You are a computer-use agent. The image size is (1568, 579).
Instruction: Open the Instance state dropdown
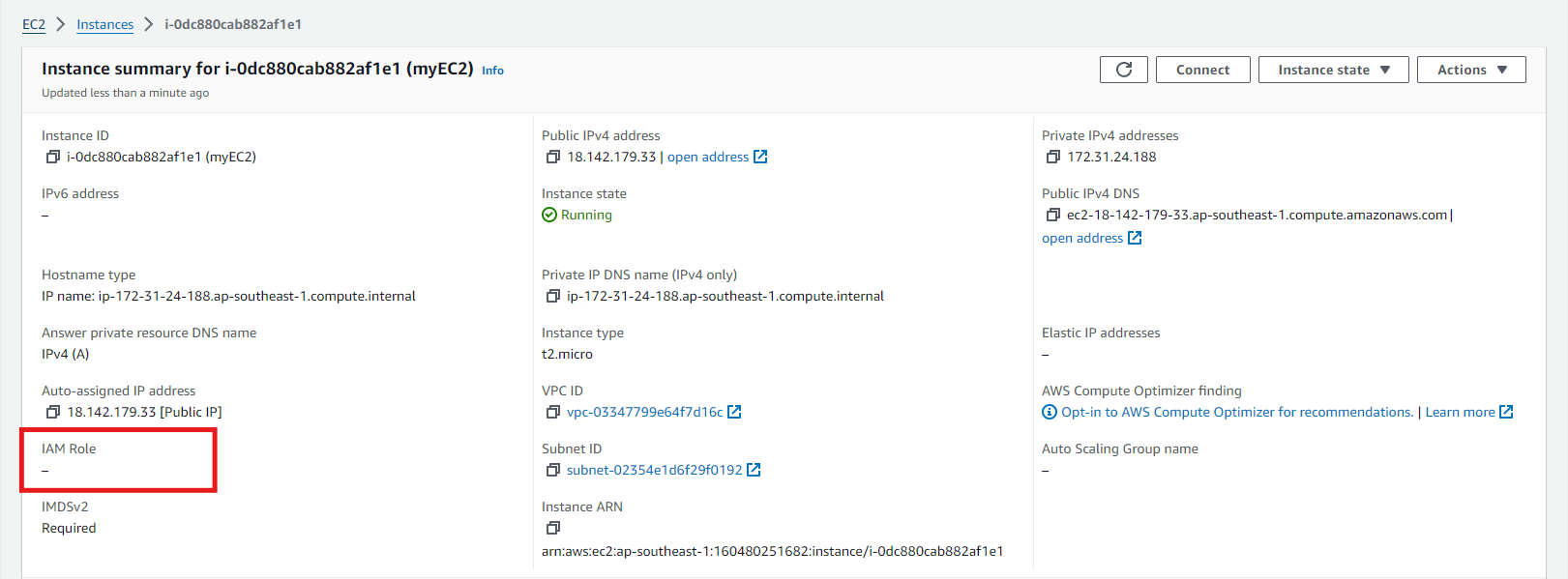click(x=1333, y=70)
